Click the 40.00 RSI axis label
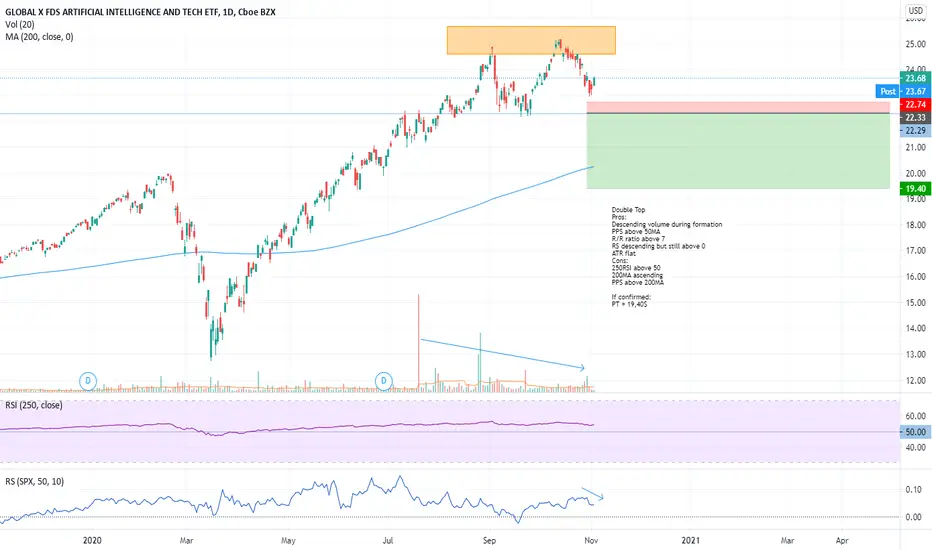This screenshot has height=550, width=932. 915,448
